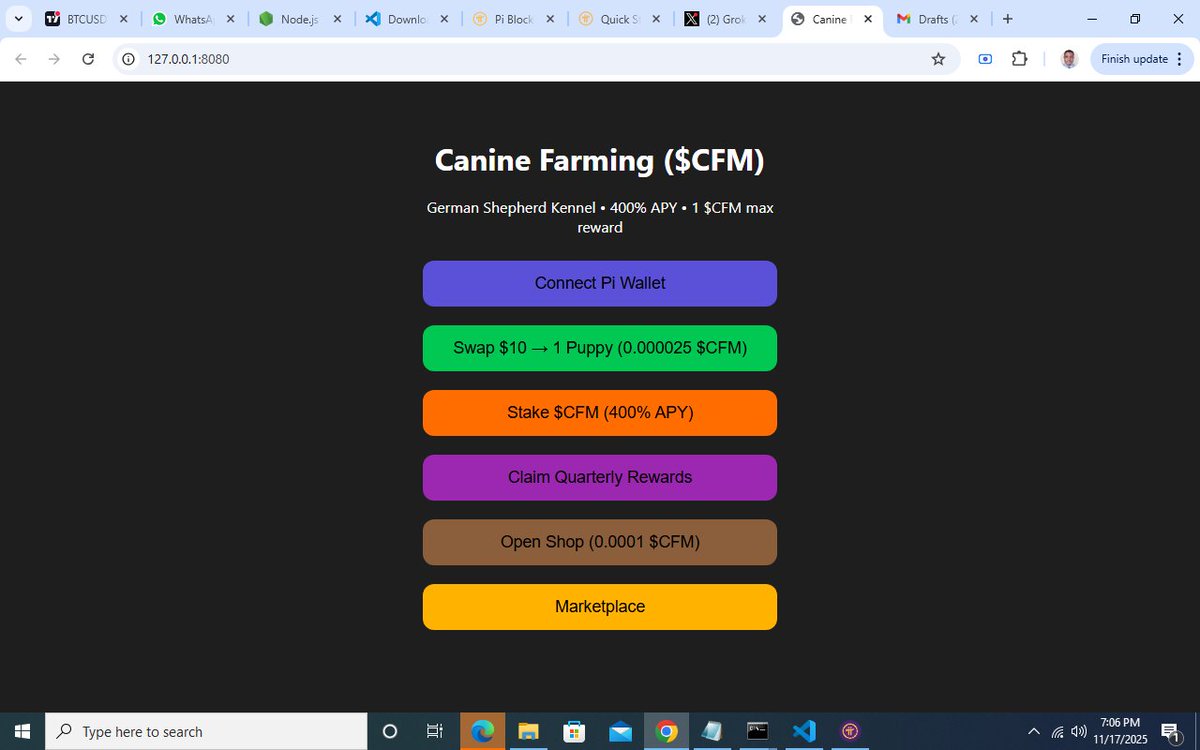Screen dimensions: 1200x750
Task: Bookmark this page using the star icon
Action: 938,59
